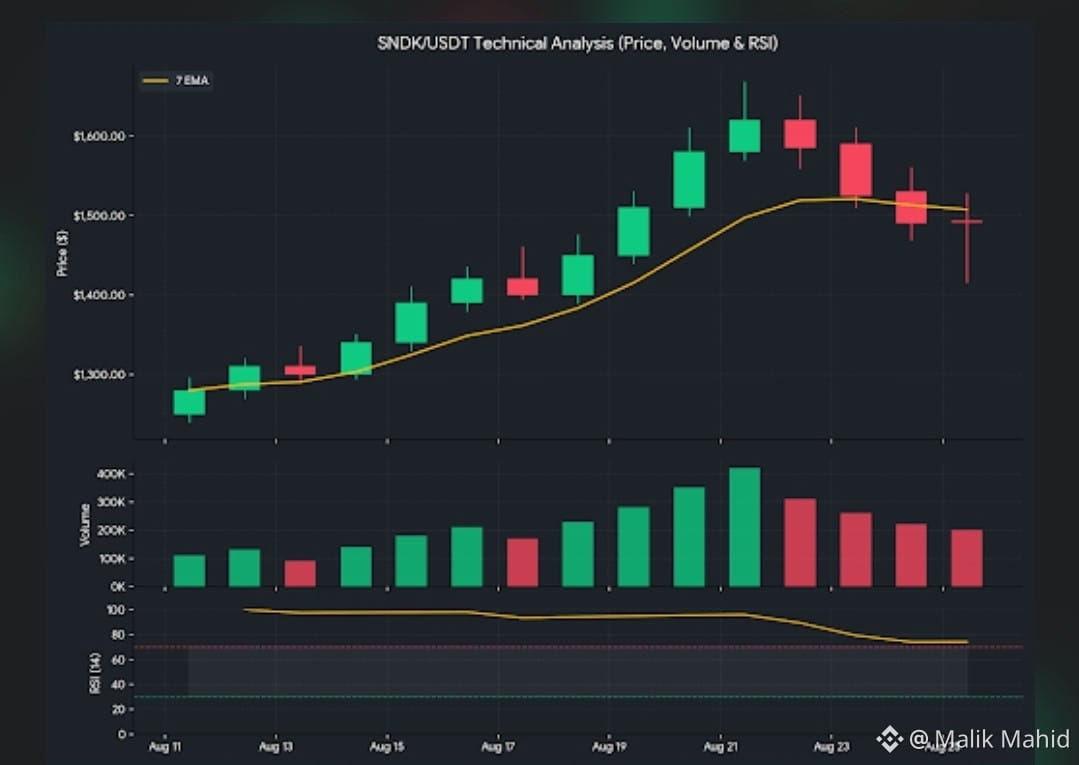Image resolution: width=1079 pixels, height=765 pixels.
Task: Click the $1,500.00 price axis label
Action: click(x=99, y=216)
